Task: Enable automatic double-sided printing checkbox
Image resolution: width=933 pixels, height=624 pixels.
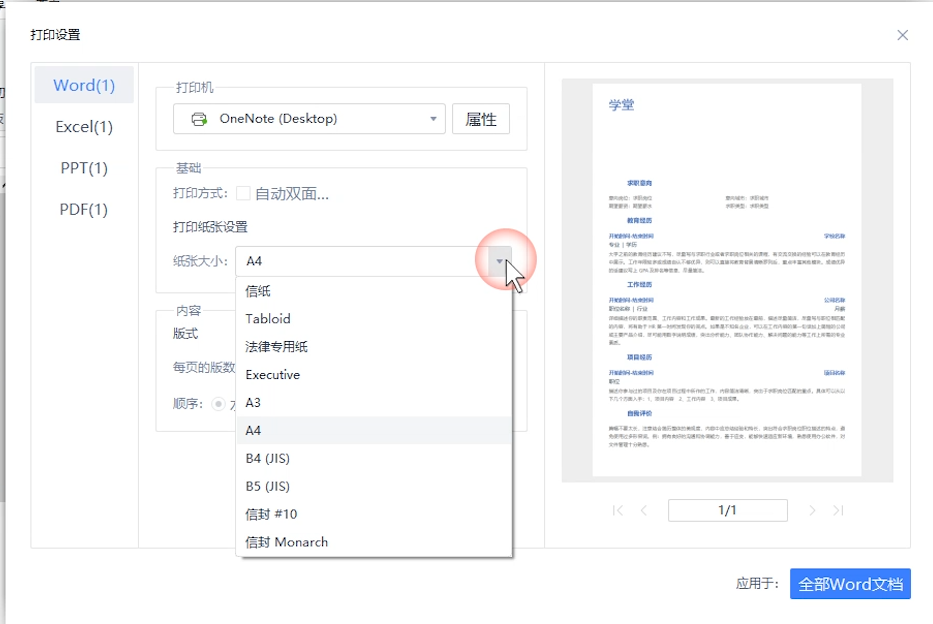Action: (243, 194)
